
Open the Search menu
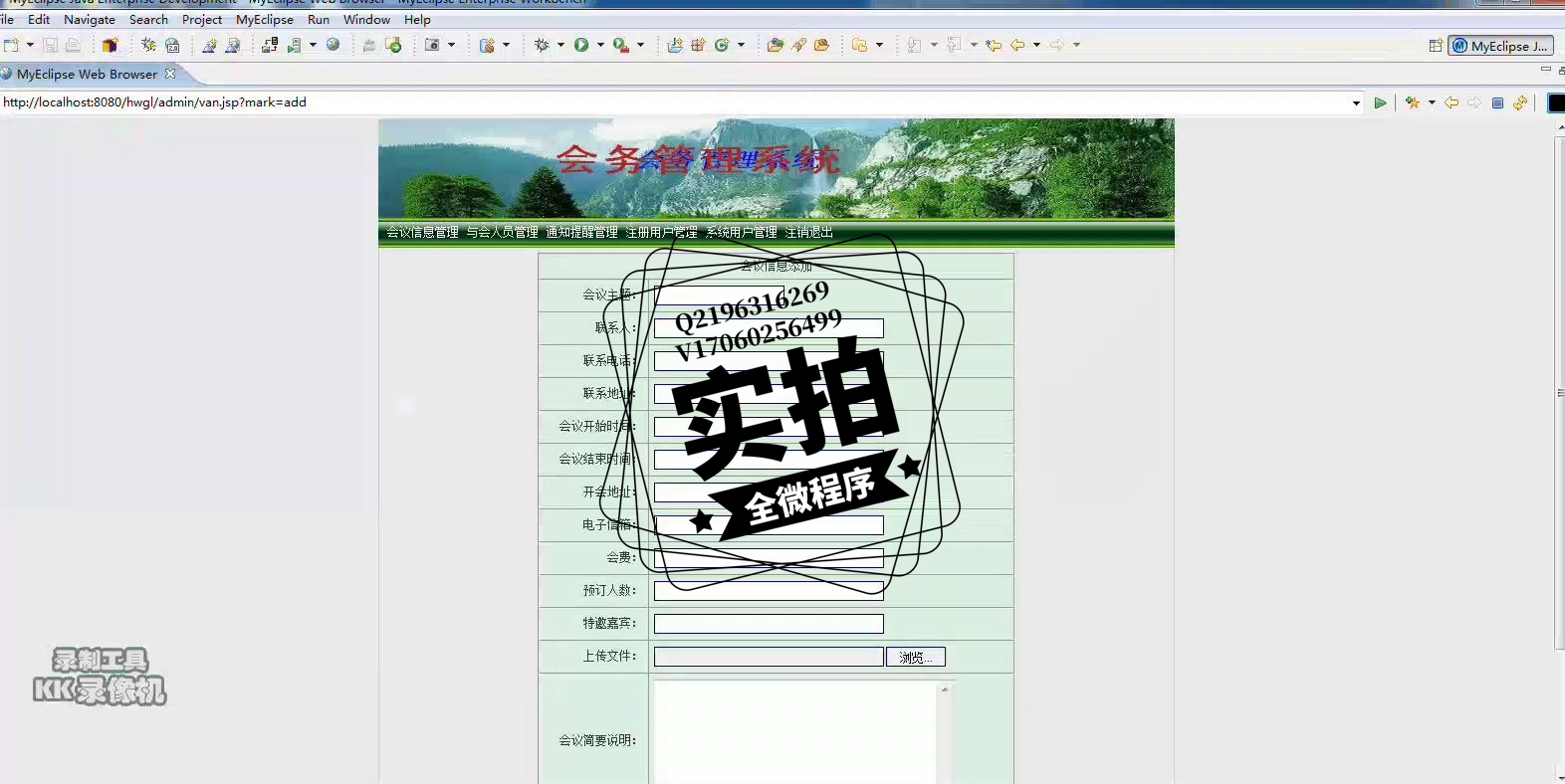coord(148,20)
